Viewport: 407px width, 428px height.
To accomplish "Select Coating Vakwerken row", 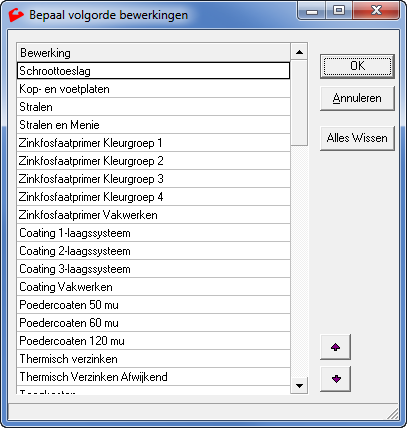I will (153, 287).
